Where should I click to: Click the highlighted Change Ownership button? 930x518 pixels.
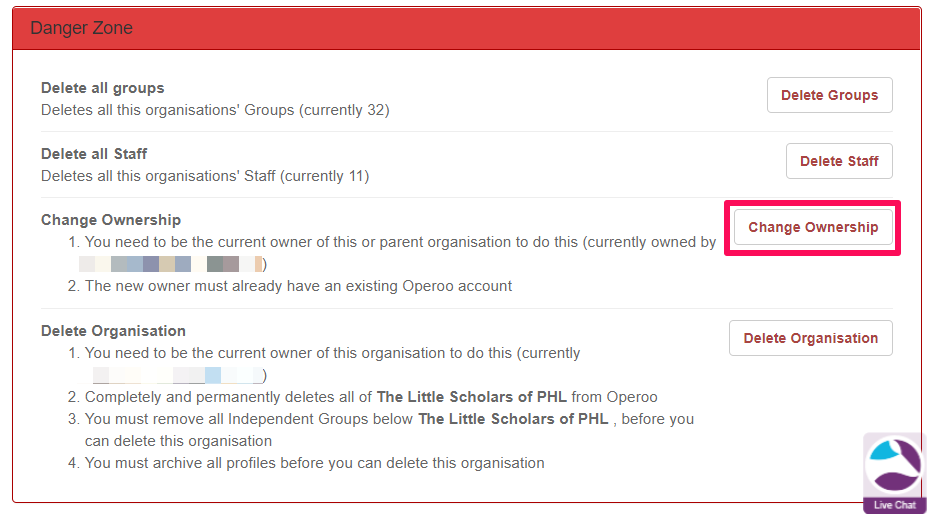[x=813, y=227]
